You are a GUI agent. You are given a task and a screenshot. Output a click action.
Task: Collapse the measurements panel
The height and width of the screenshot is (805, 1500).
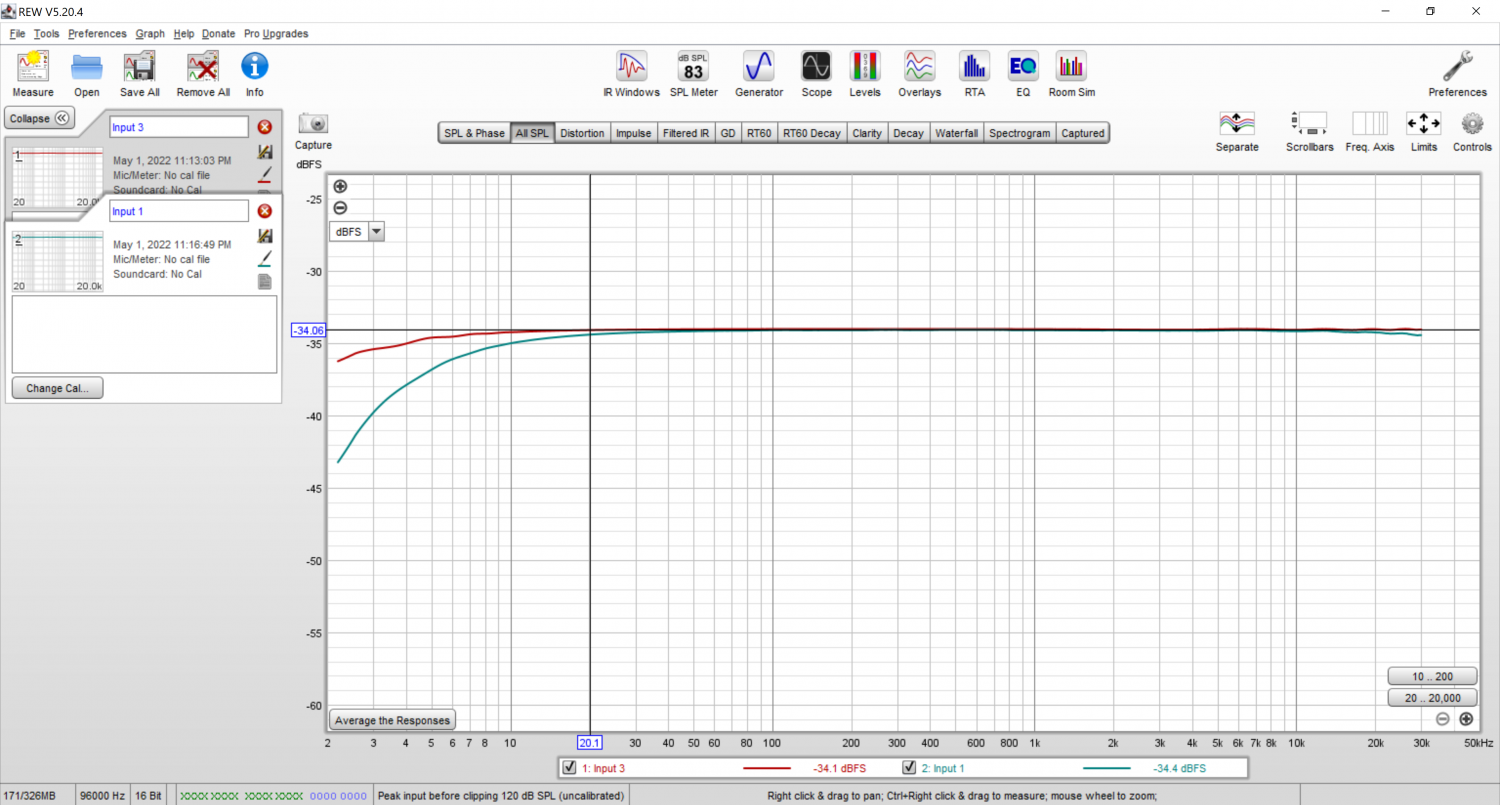[40, 118]
